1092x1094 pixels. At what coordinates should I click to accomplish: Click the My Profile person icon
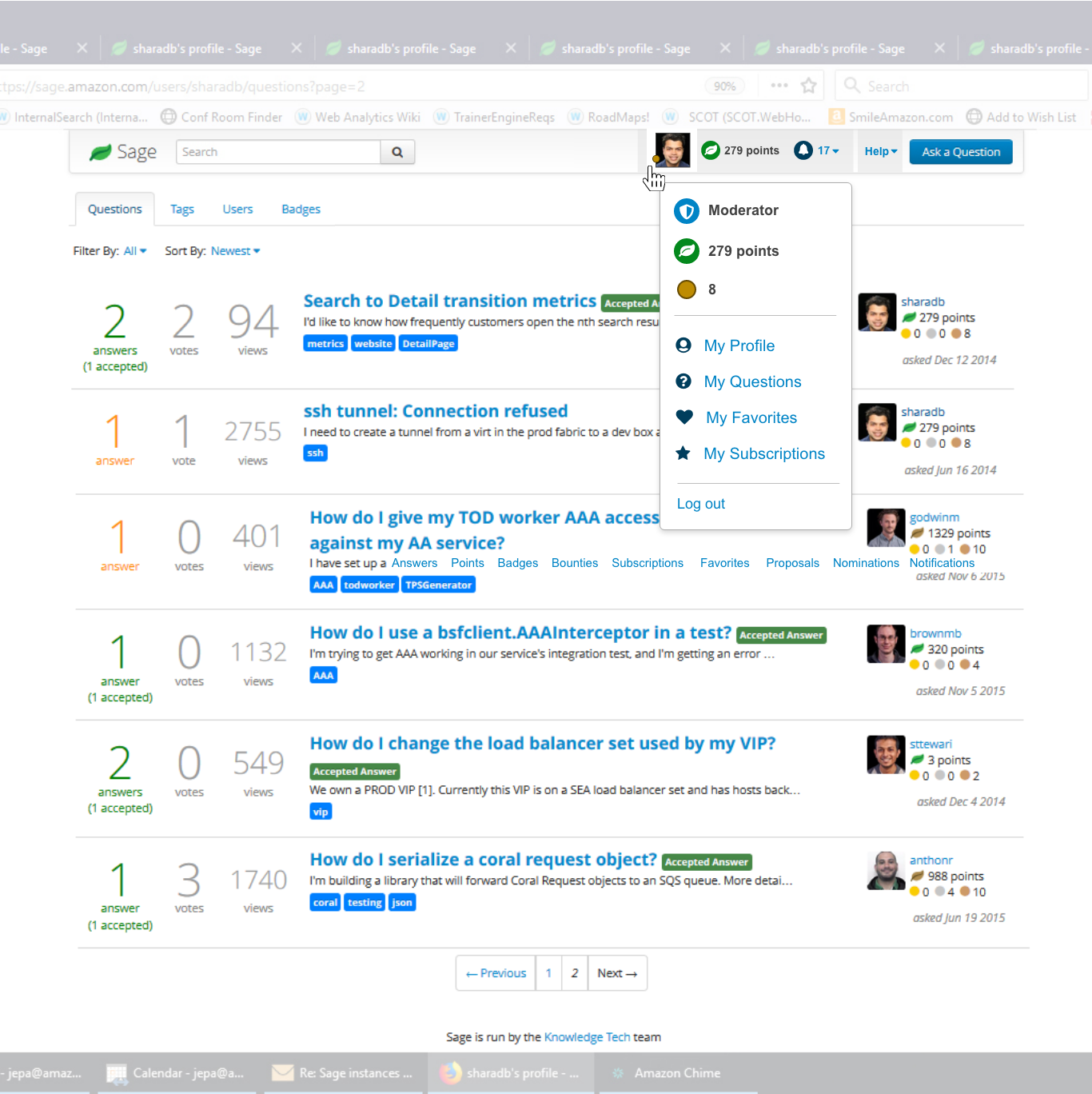pyautogui.click(x=683, y=345)
